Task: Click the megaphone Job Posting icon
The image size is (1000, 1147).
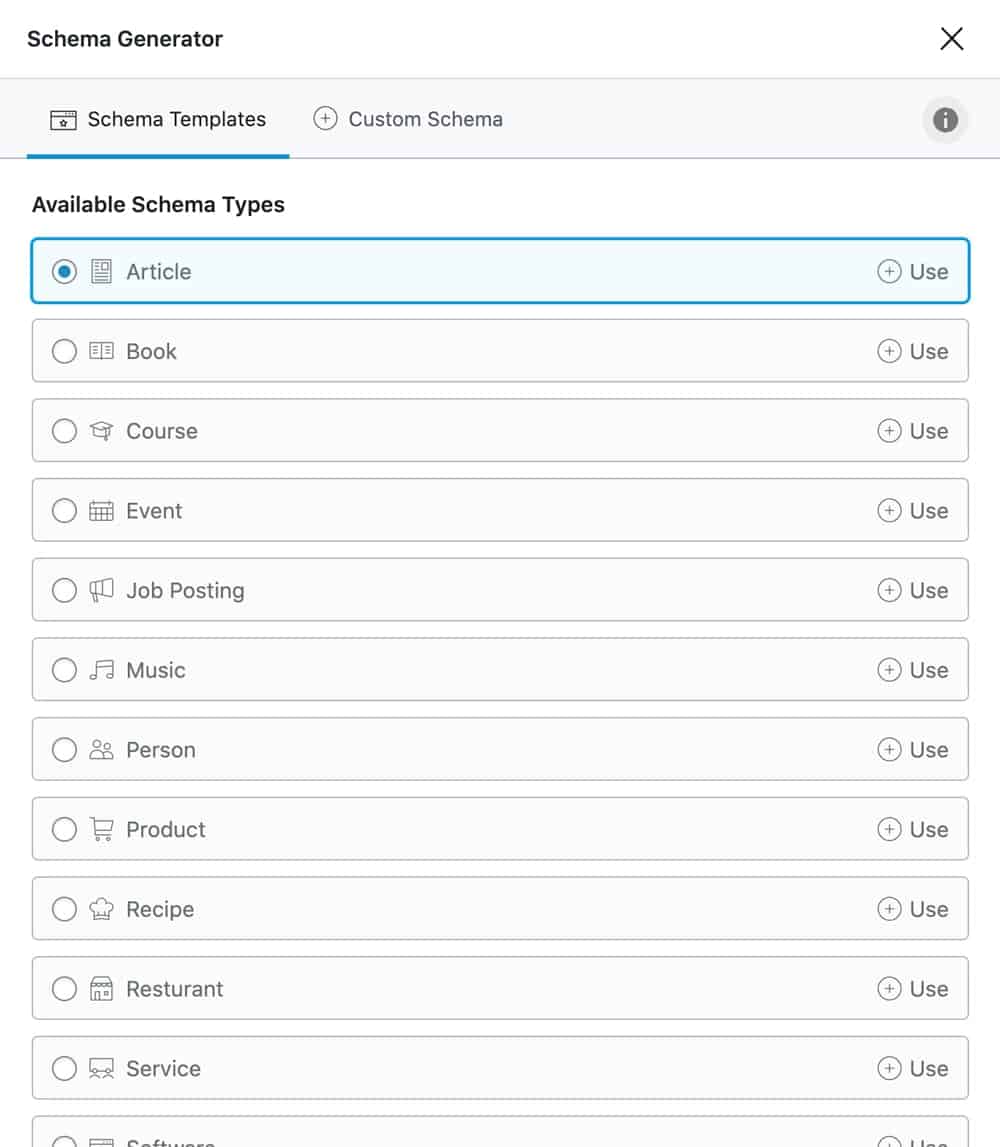Action: (x=101, y=590)
